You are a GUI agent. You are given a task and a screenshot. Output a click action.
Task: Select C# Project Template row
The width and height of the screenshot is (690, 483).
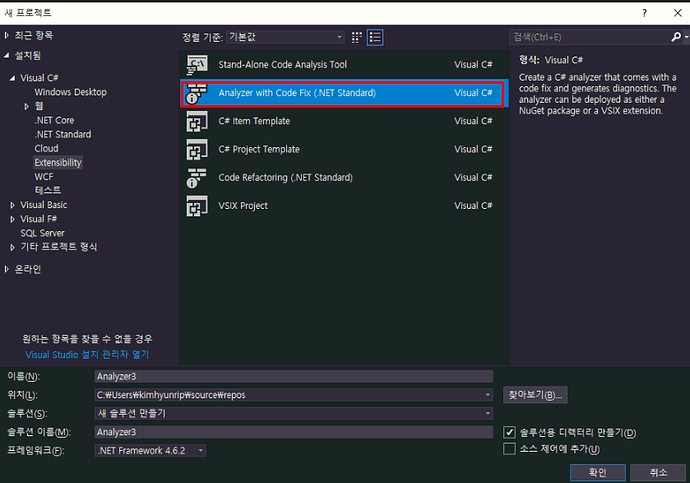point(344,150)
